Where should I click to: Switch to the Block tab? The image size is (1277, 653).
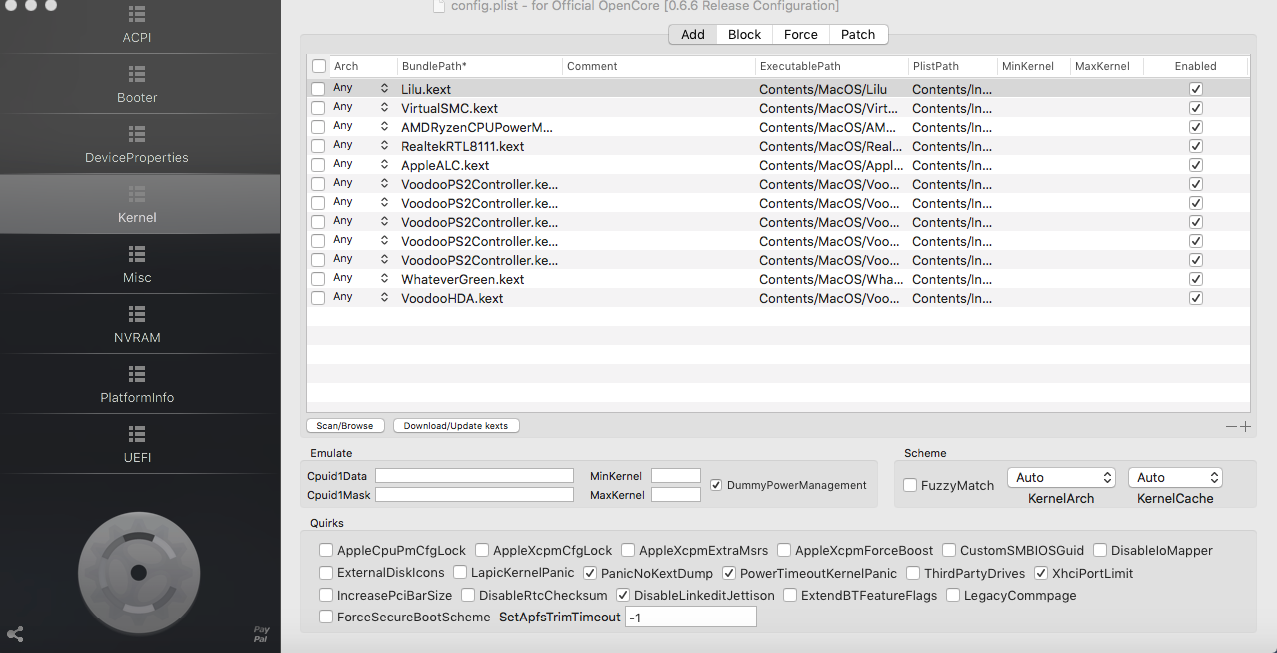[744, 34]
